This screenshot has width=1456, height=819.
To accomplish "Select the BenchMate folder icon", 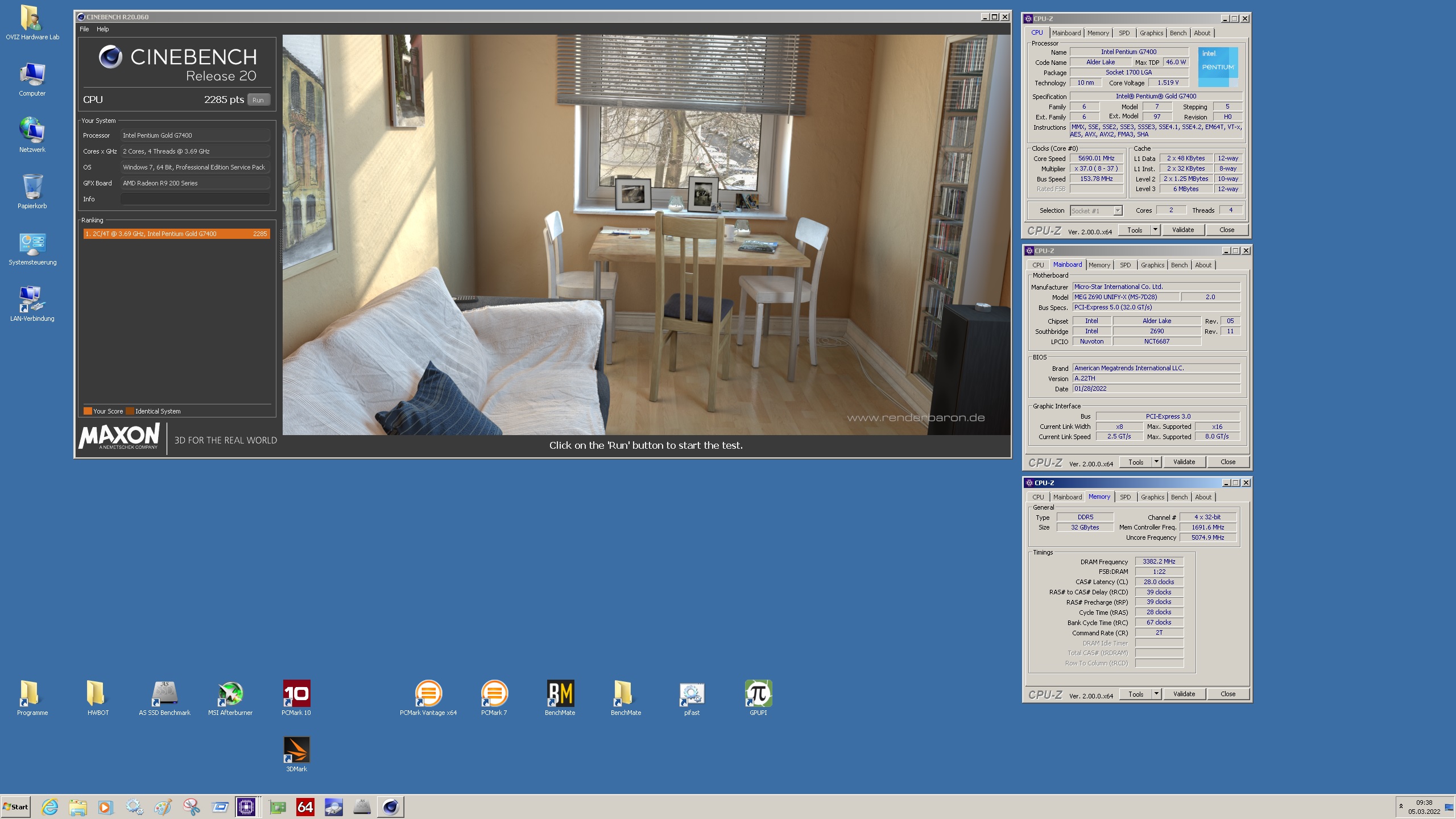I will [x=626, y=698].
